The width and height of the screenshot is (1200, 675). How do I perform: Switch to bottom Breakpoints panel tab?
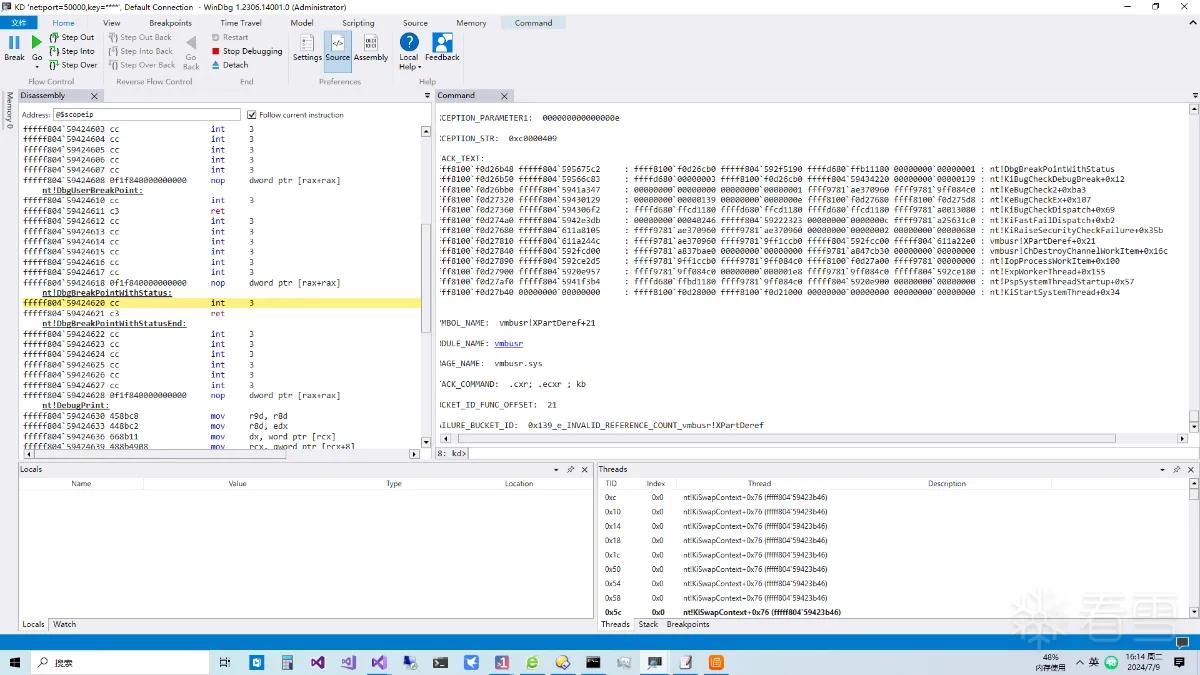tap(688, 624)
